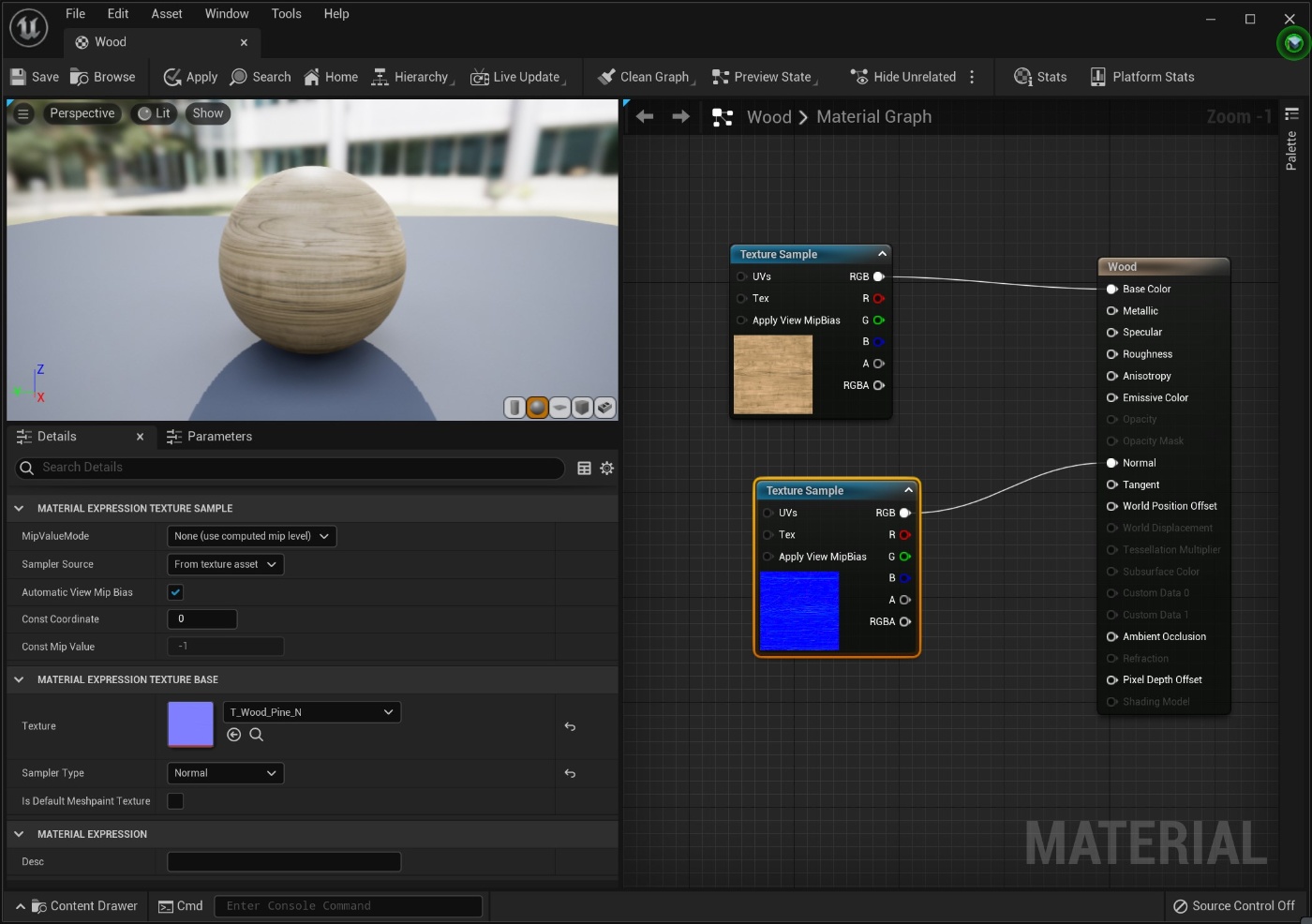The width and height of the screenshot is (1312, 924).
Task: Select the sphere preview mesh icon
Action: pos(536,408)
